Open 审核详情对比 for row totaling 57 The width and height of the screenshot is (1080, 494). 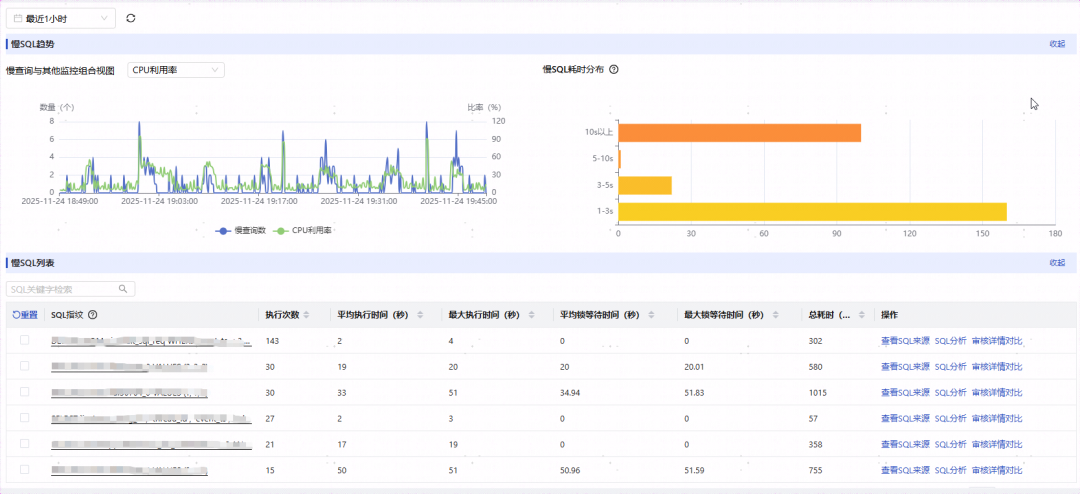997,418
